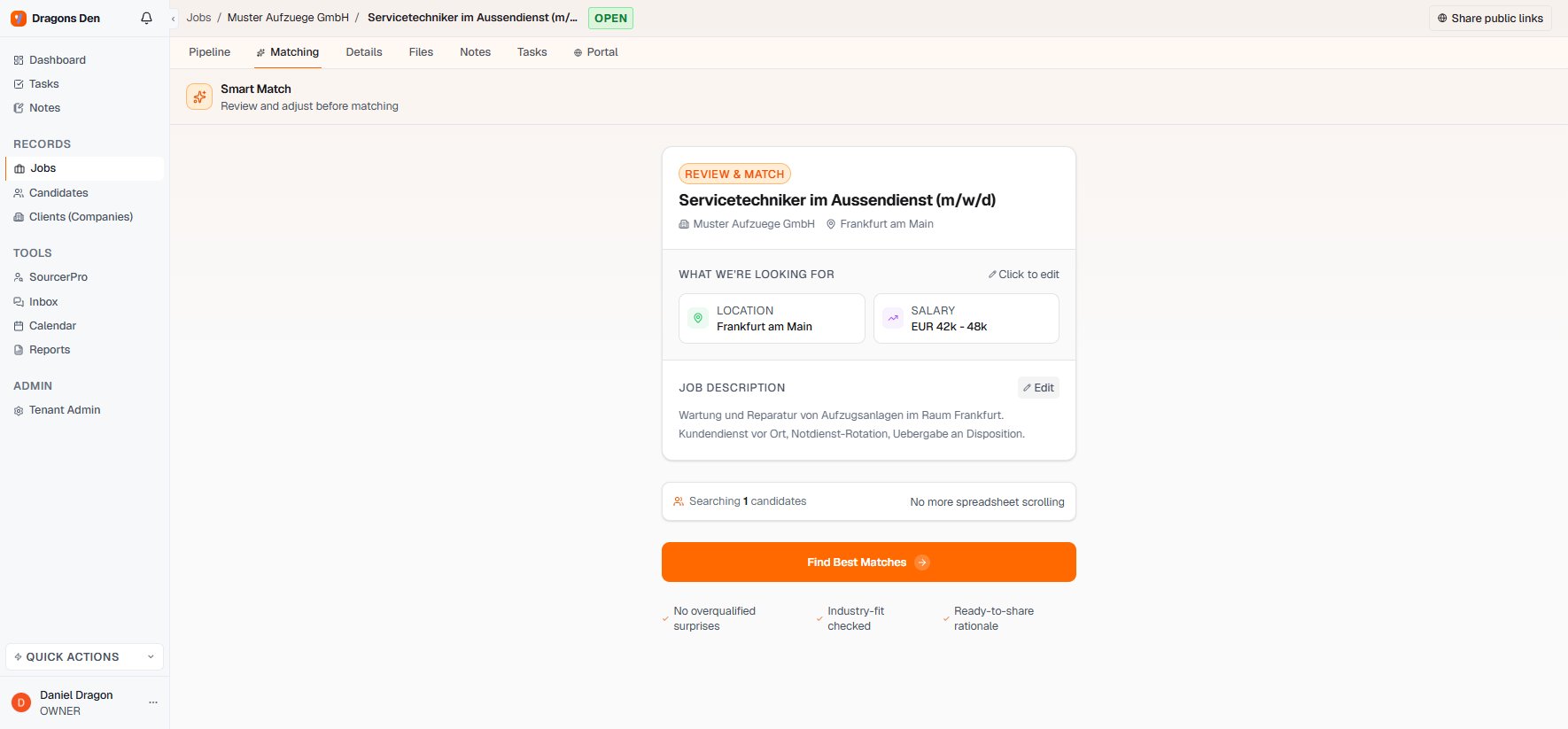Click the Smart Match sparkle icon

tap(199, 97)
